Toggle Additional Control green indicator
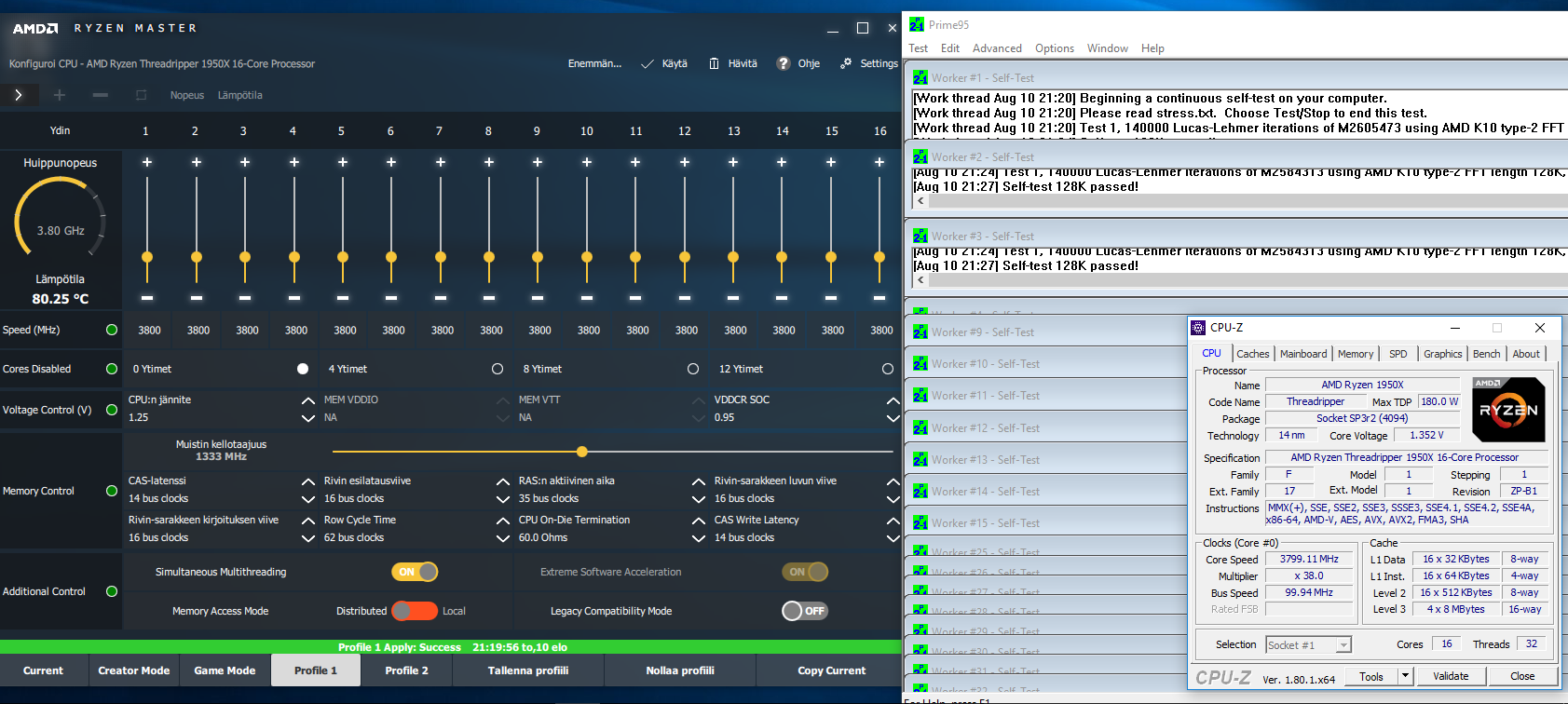This screenshot has width=1568, height=704. tap(112, 591)
